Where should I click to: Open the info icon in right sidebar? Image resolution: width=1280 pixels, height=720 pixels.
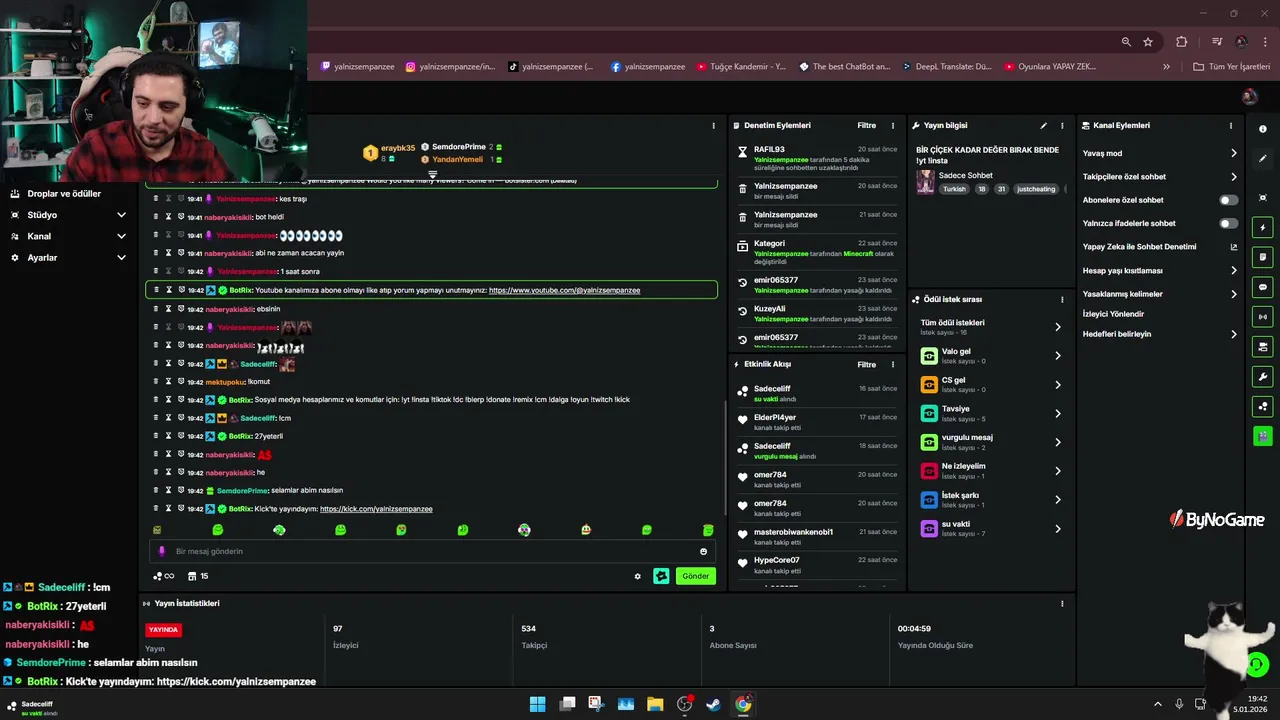(1263, 129)
